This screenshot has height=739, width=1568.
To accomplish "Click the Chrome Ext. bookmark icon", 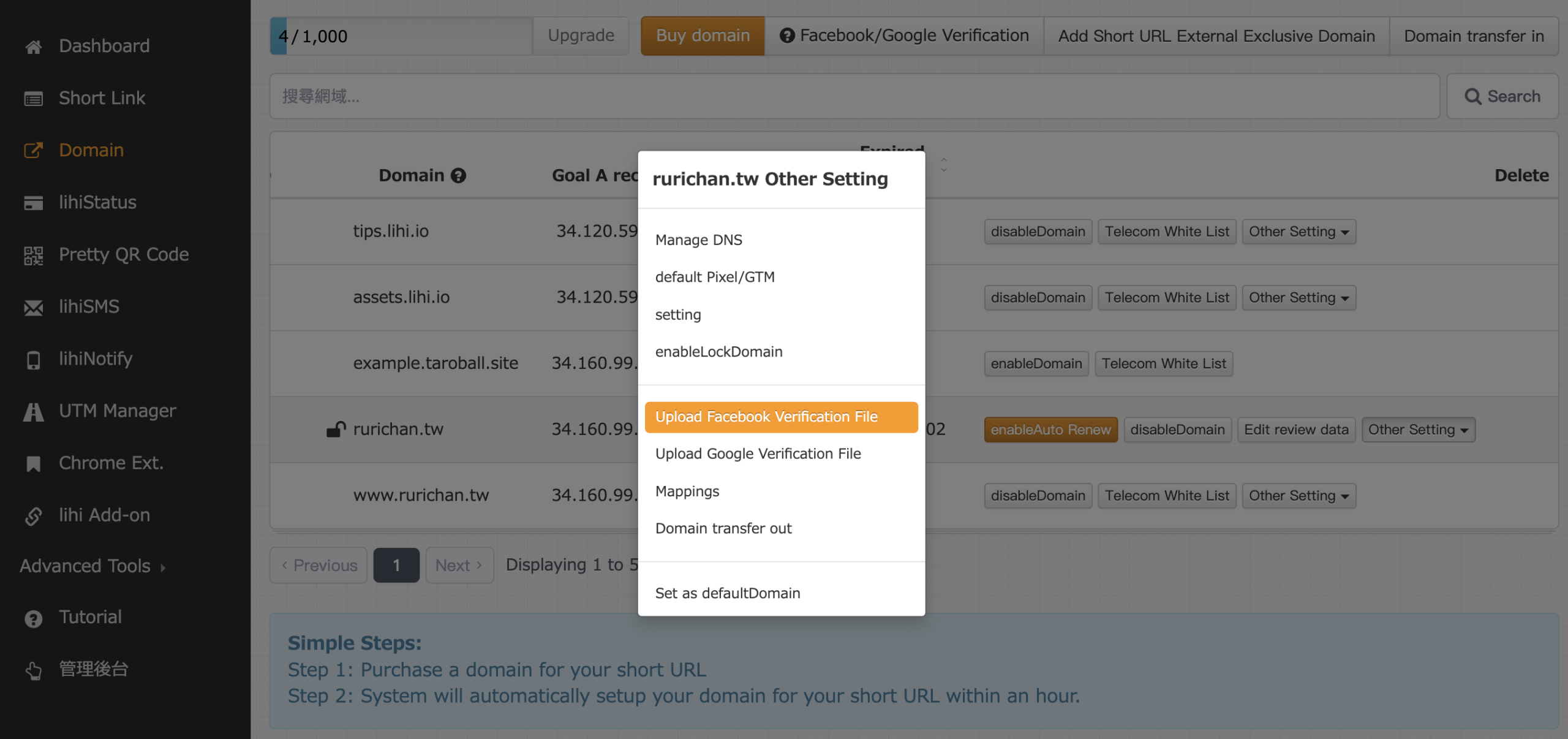I will pyautogui.click(x=33, y=464).
